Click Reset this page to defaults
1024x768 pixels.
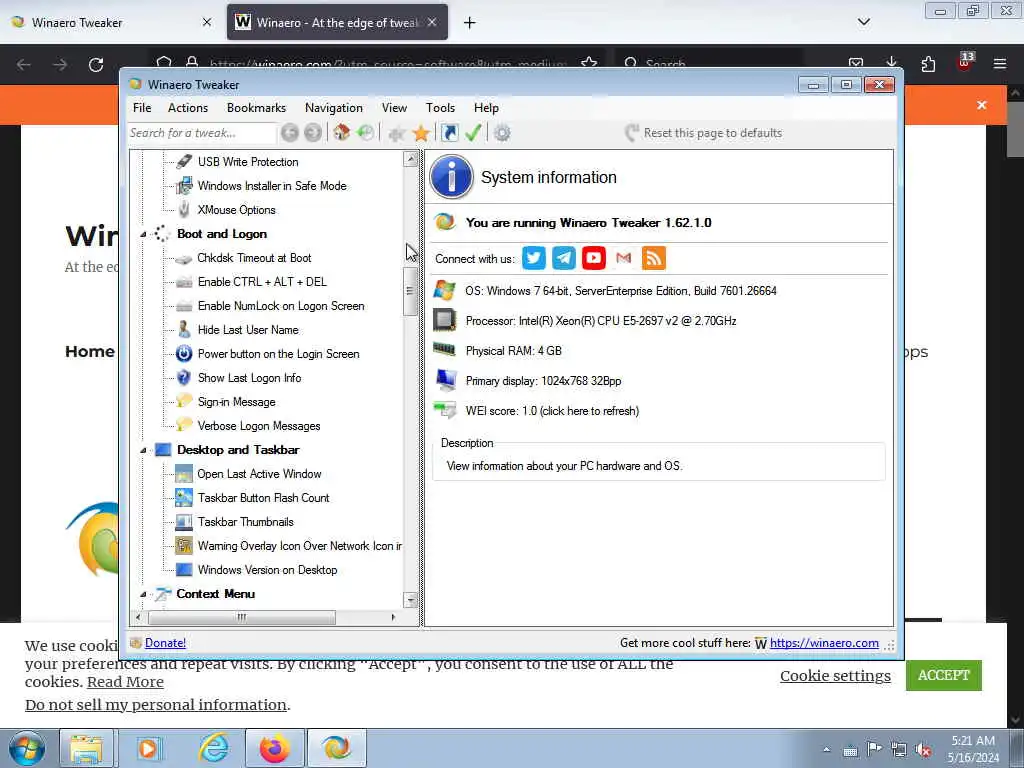tap(703, 133)
